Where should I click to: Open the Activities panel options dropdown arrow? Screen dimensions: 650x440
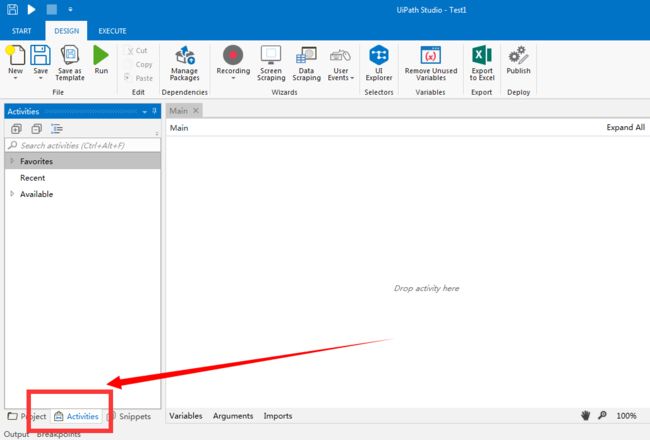click(144, 112)
